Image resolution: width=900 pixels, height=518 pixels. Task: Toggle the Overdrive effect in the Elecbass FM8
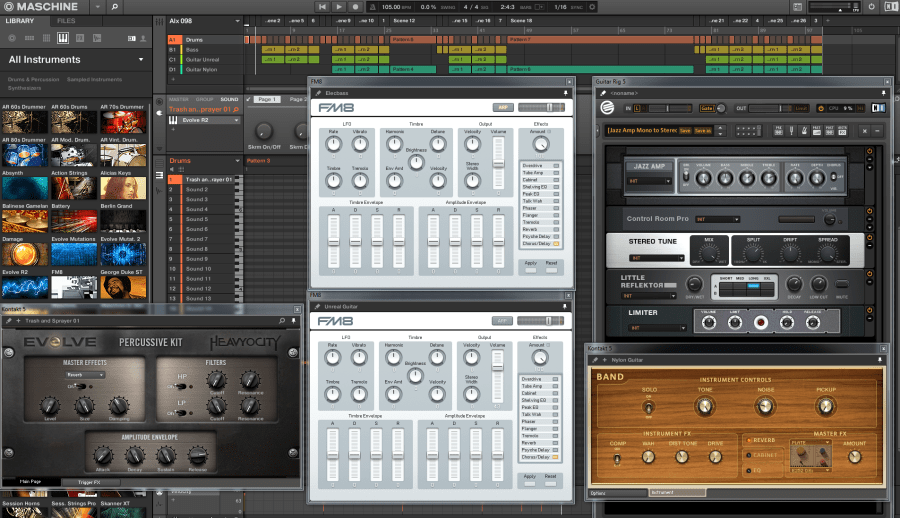coord(557,165)
